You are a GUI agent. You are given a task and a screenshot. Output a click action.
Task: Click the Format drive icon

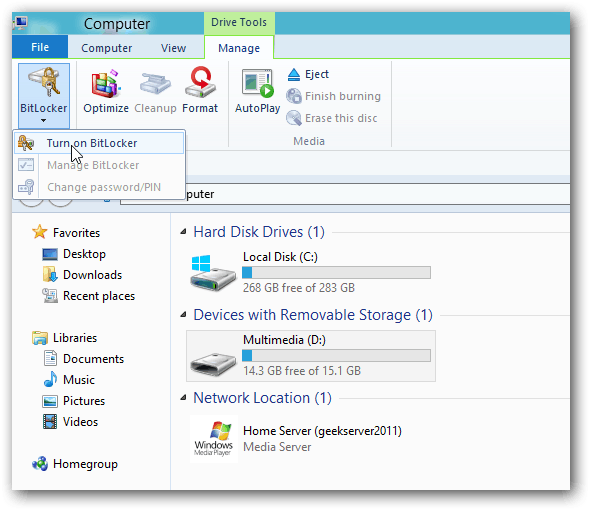(201, 83)
